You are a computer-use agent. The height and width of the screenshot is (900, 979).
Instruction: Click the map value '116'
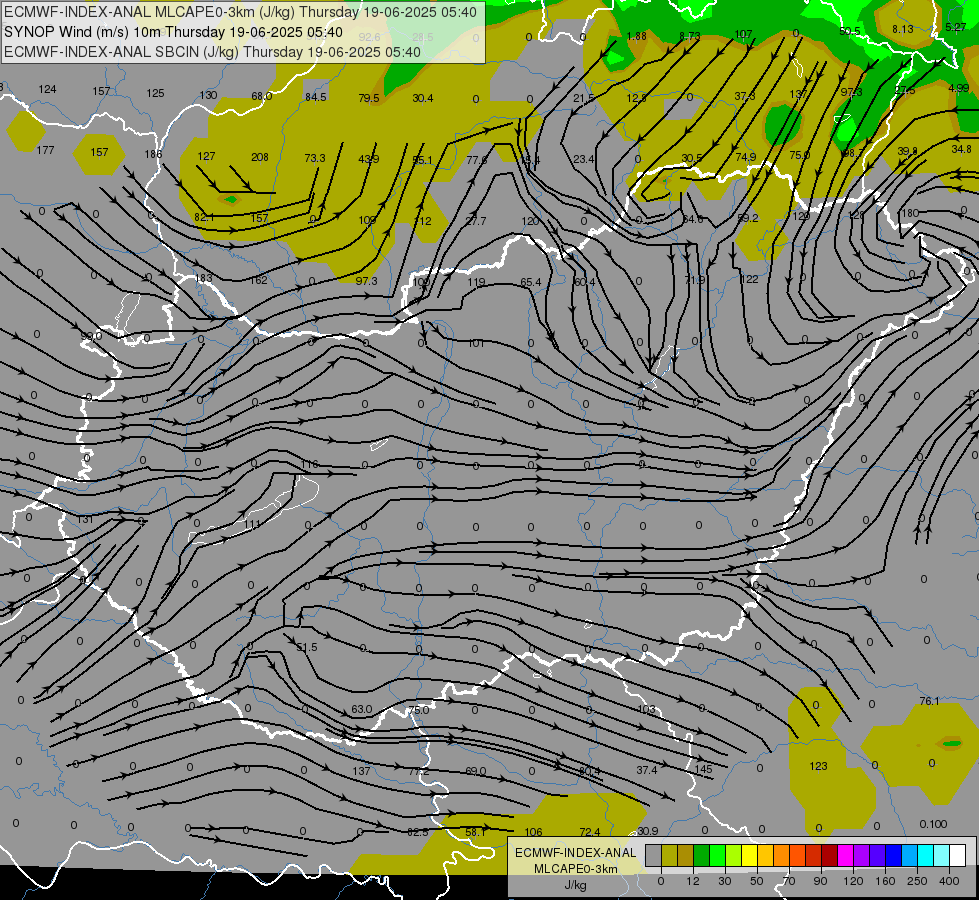coord(309,464)
